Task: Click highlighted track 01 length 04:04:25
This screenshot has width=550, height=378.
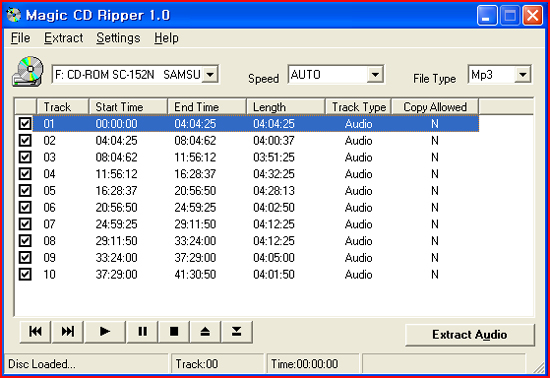Action: (274, 123)
